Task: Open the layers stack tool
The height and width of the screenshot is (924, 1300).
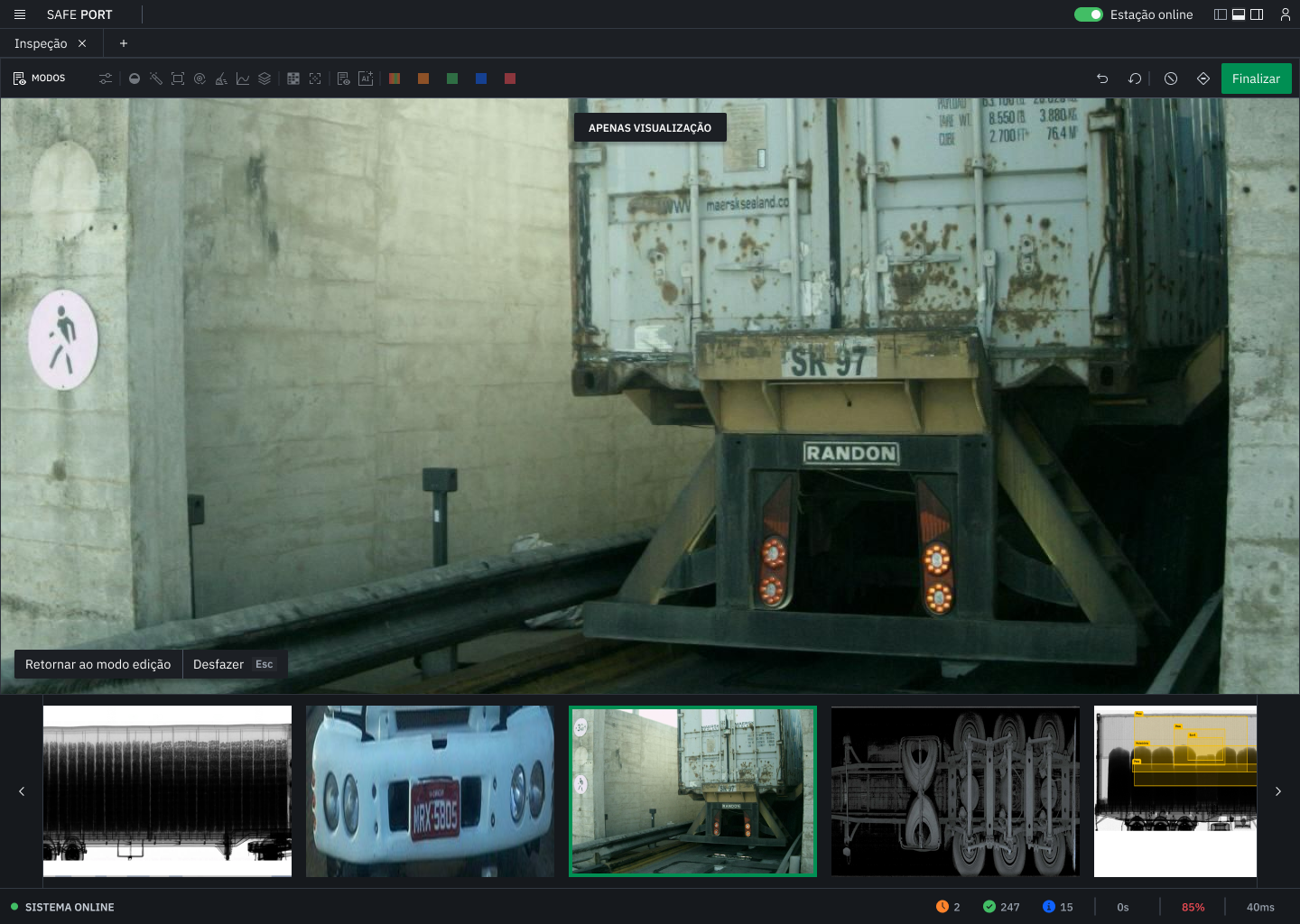Action: point(265,79)
